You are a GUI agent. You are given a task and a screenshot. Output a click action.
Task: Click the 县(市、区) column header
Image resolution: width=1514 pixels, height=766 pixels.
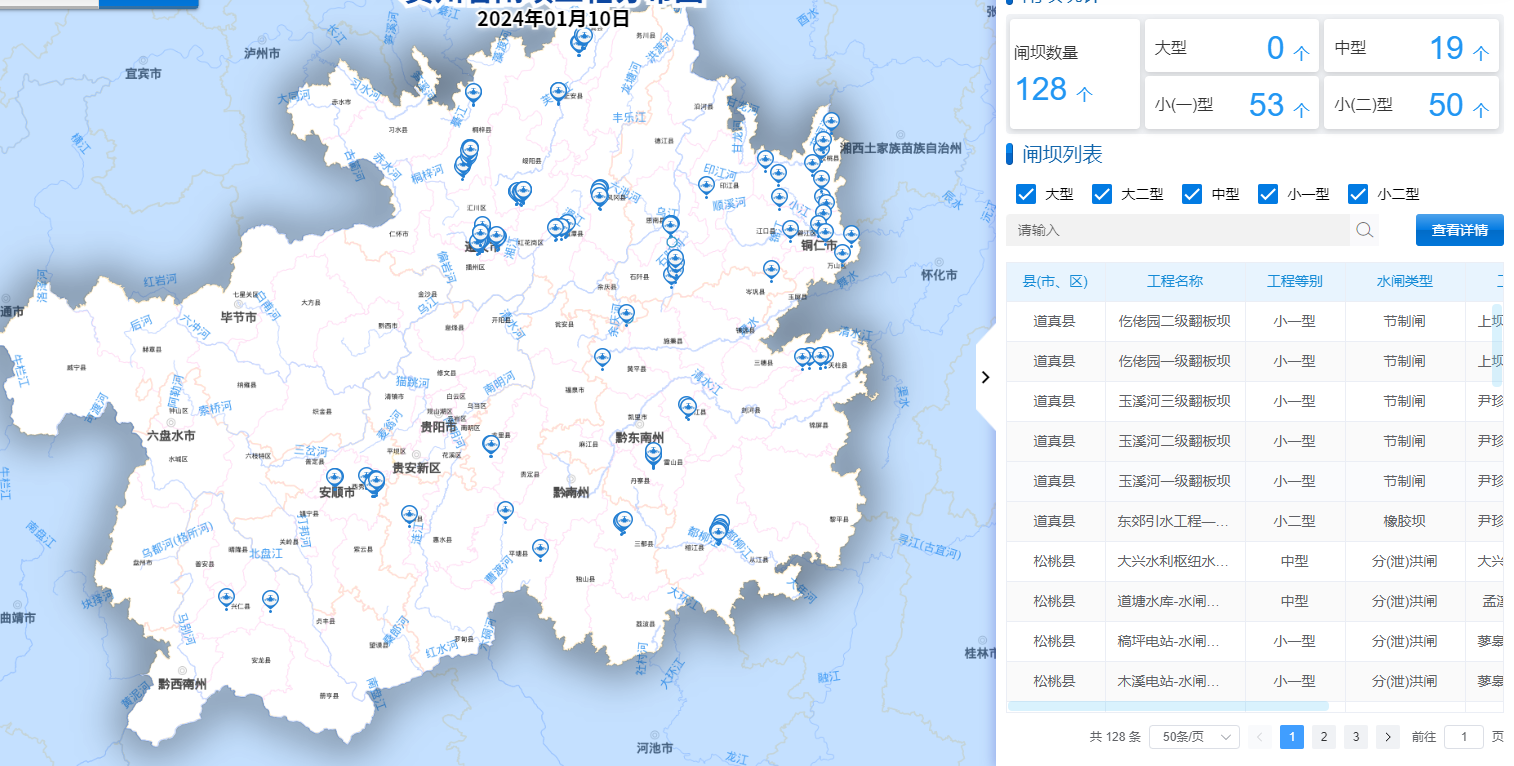click(x=1055, y=281)
